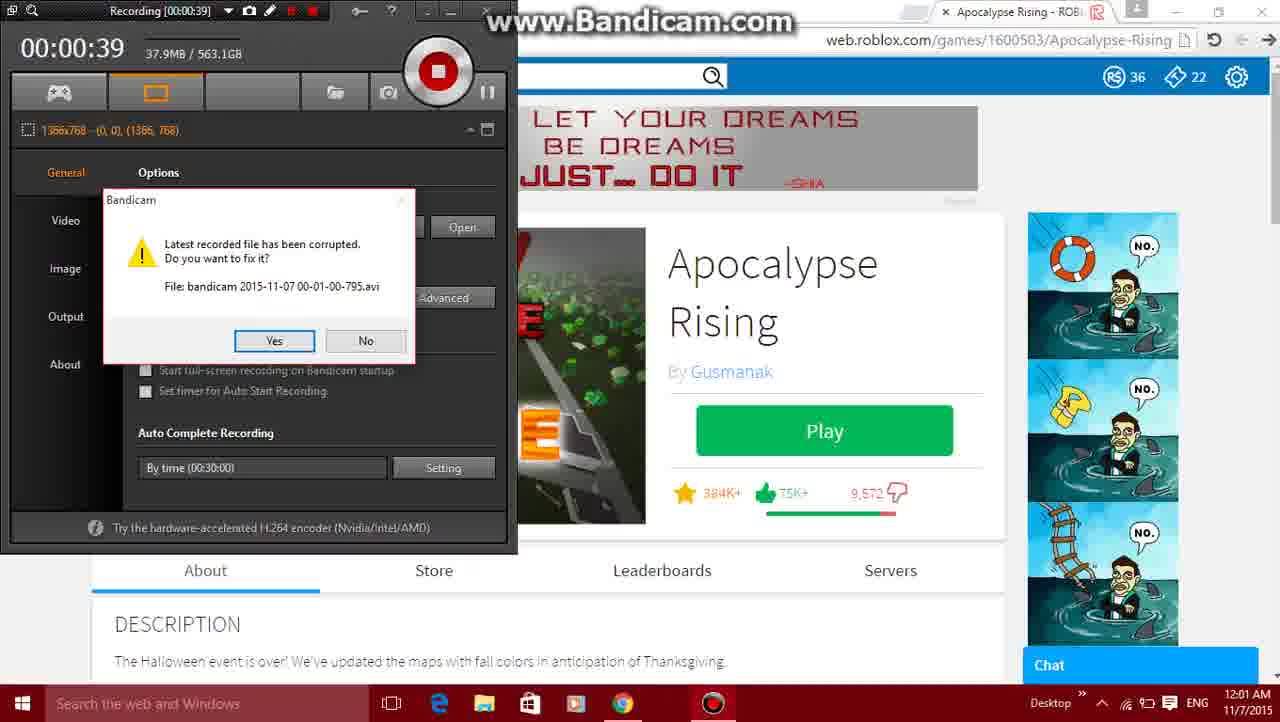
Task: Open creator Gusmanak's profile link
Action: tap(732, 372)
